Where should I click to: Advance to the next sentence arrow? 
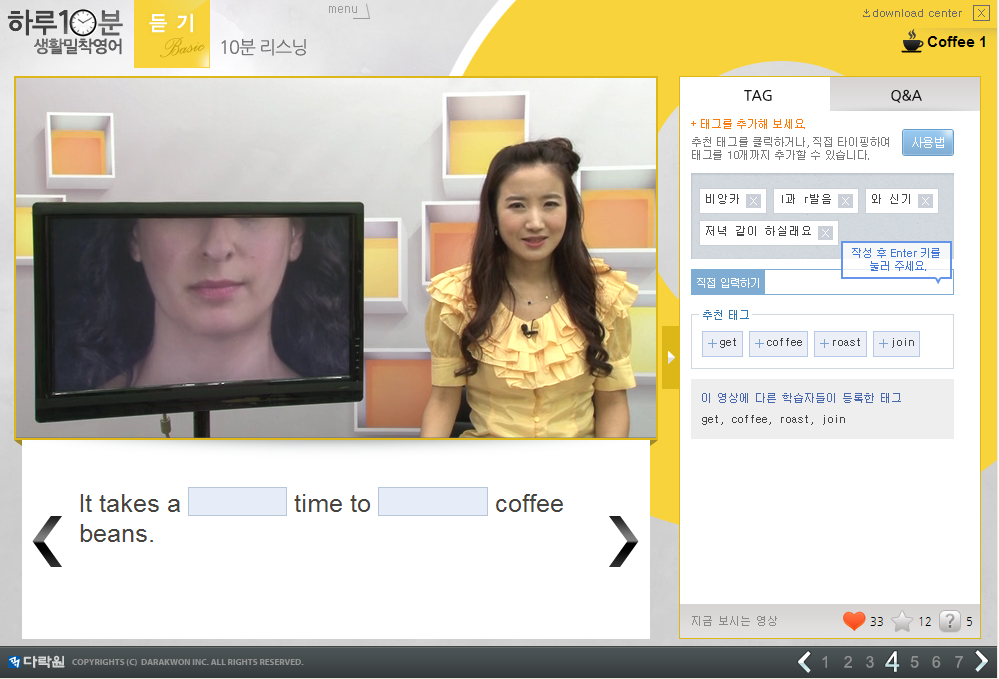622,541
